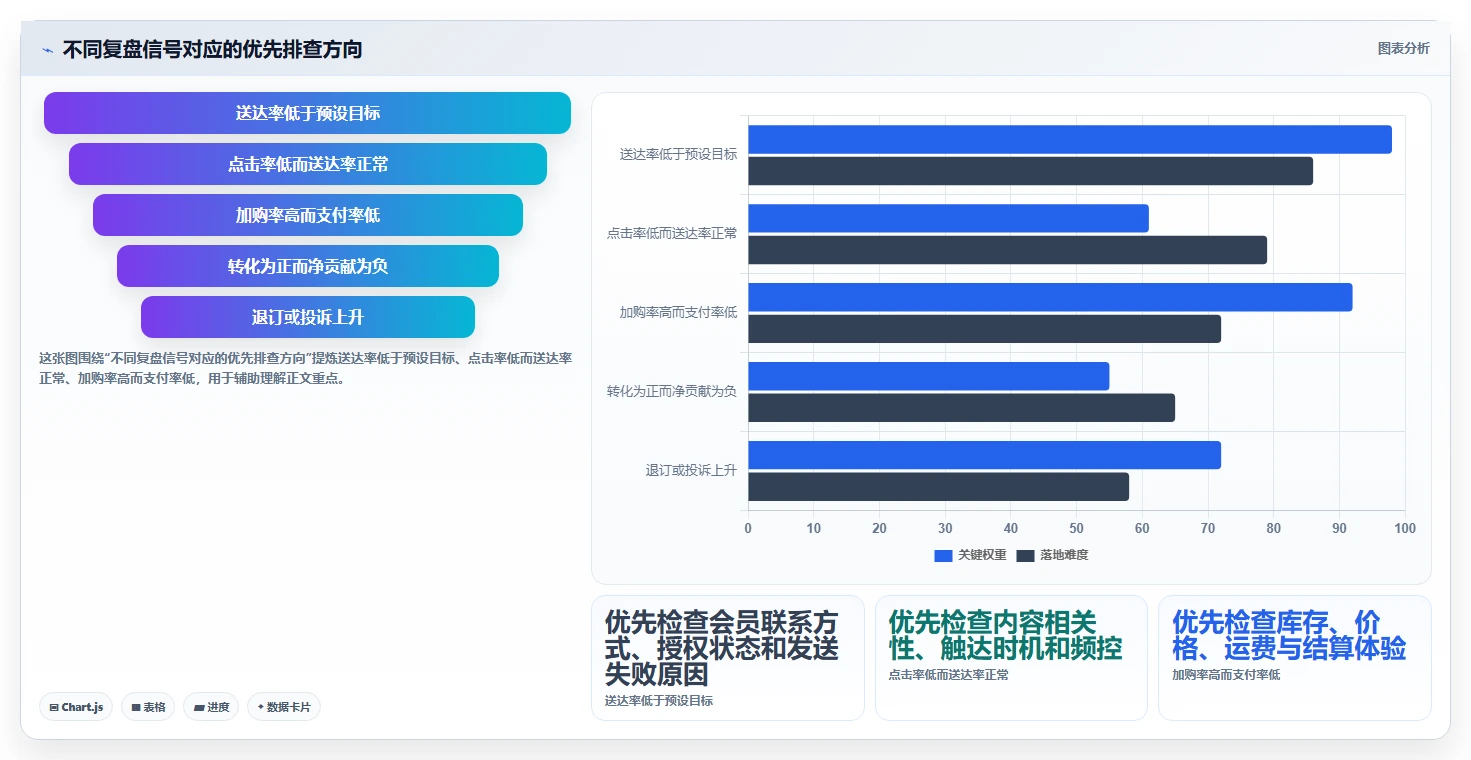Viewport: 1471px width, 760px height.
Task: Click 关键权重 bar for 点击率低而送达率正常
Action: 948,218
